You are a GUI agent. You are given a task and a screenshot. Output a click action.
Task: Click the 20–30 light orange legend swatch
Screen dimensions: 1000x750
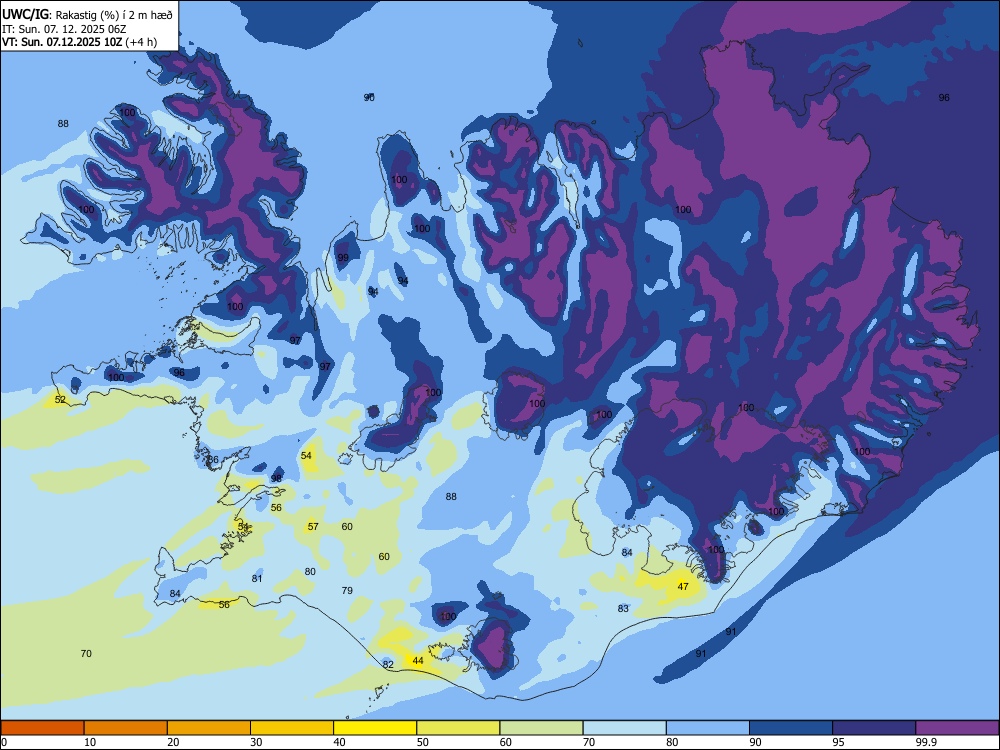pyautogui.click(x=209, y=728)
